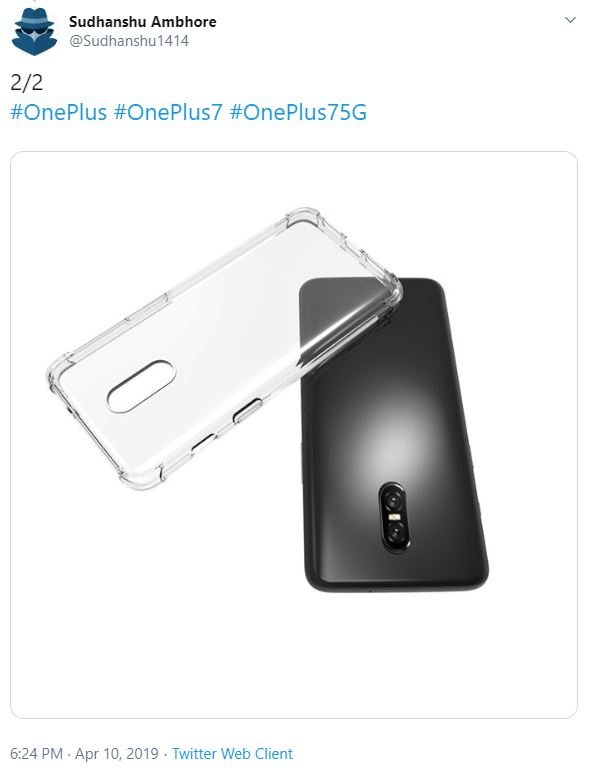Click the 2/2 tweet text
The width and height of the screenshot is (589, 773).
coord(27,82)
